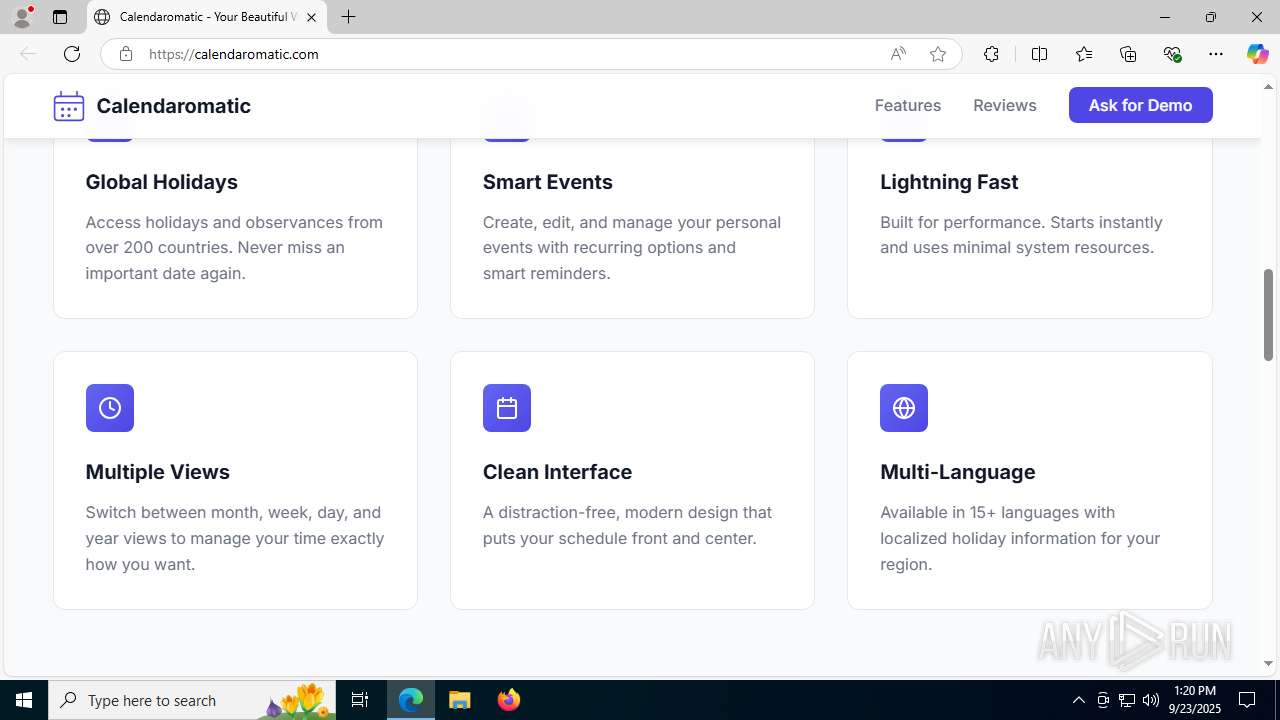Viewport: 1280px width, 720px height.
Task: Open the Tab actions menu icon
Action: coord(60,17)
